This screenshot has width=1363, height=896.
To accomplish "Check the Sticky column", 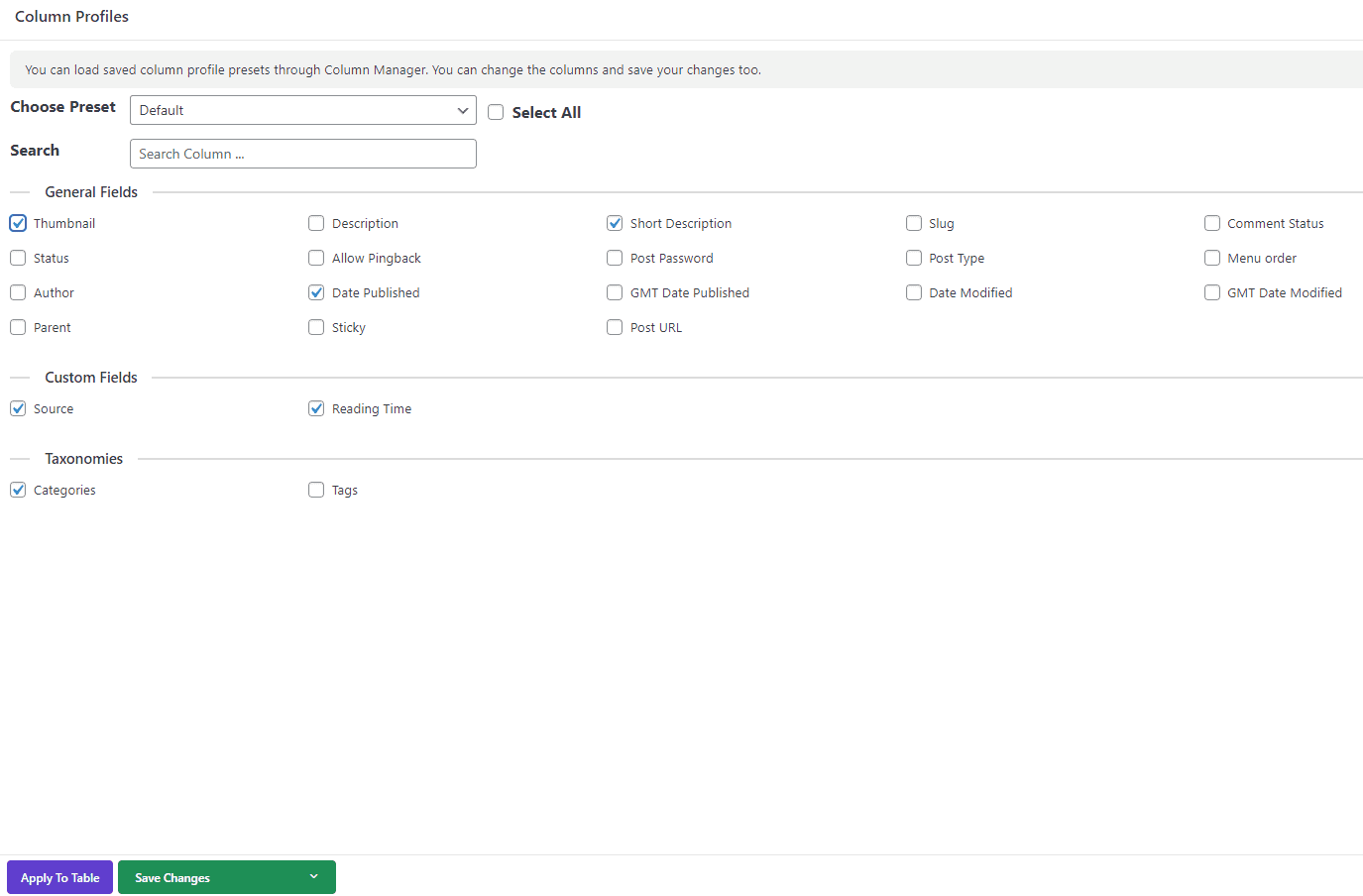I will point(315,327).
